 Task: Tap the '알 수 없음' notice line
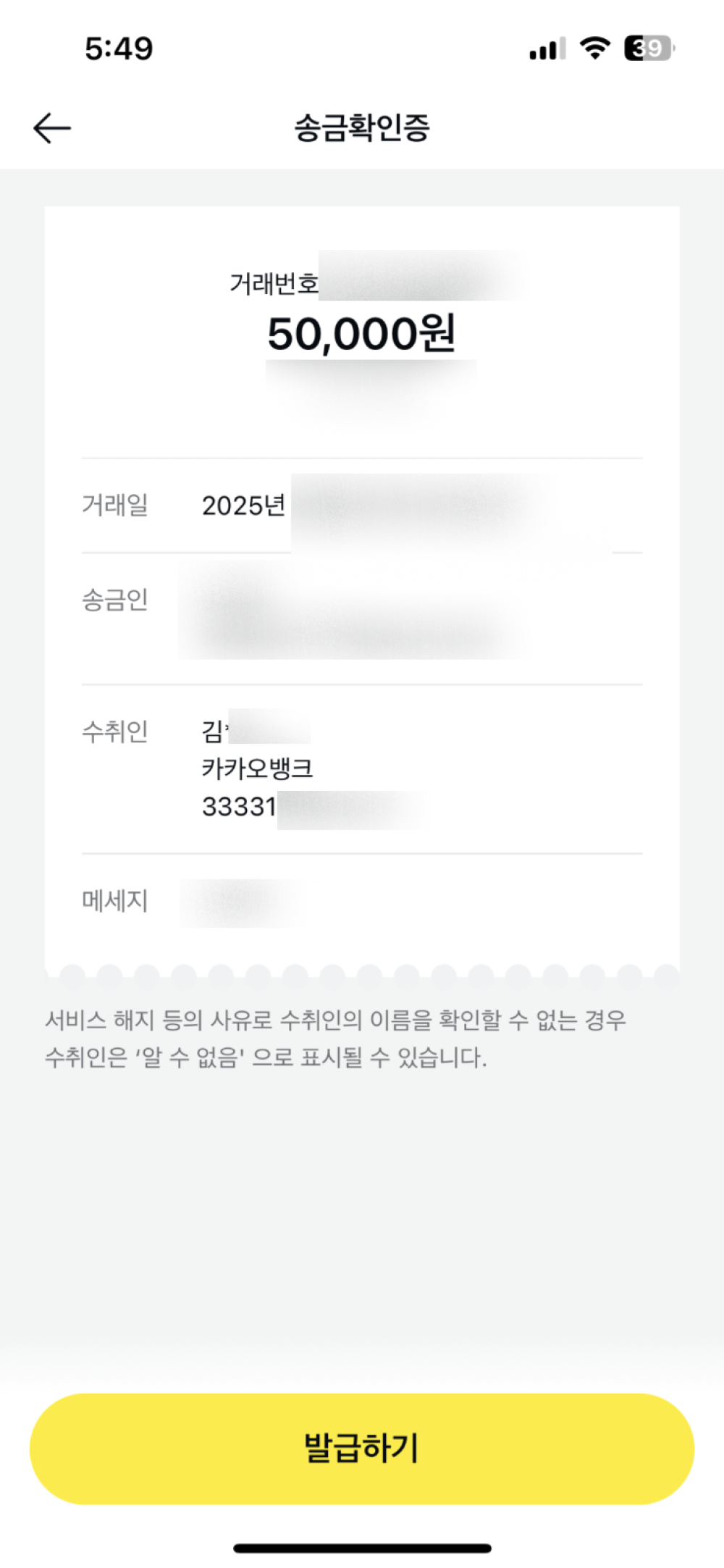coord(266,1058)
